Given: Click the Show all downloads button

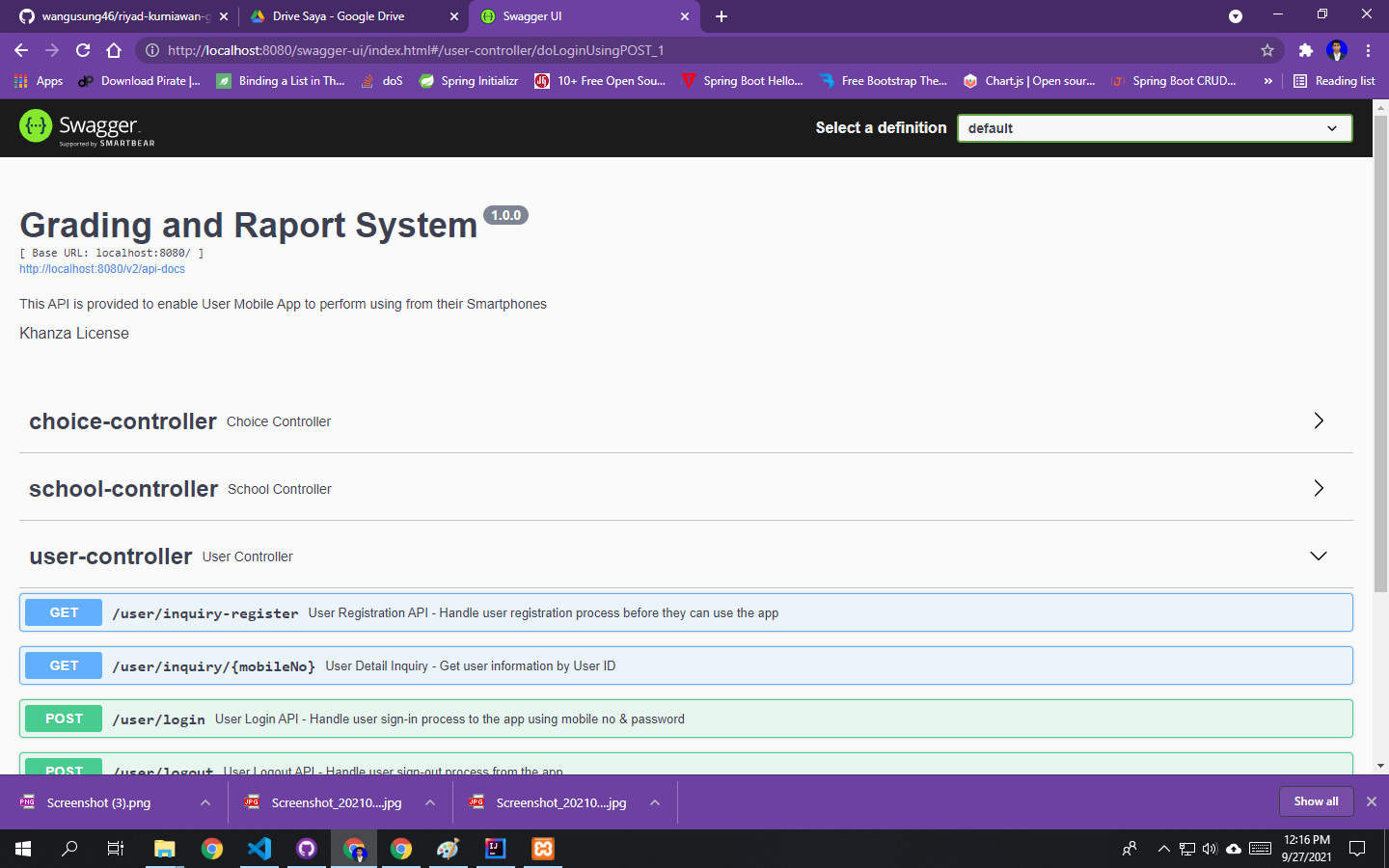Looking at the screenshot, I should (x=1316, y=801).
